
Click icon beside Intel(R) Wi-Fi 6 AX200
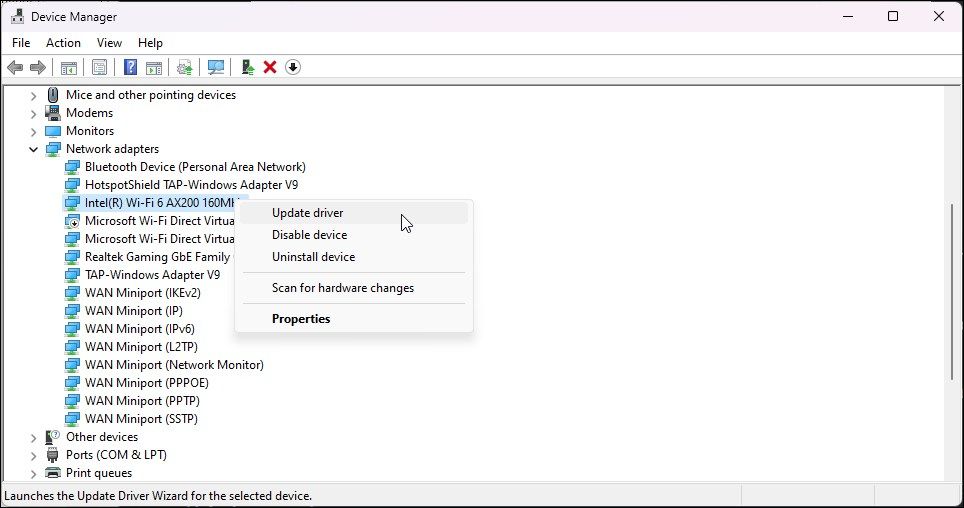(72, 203)
